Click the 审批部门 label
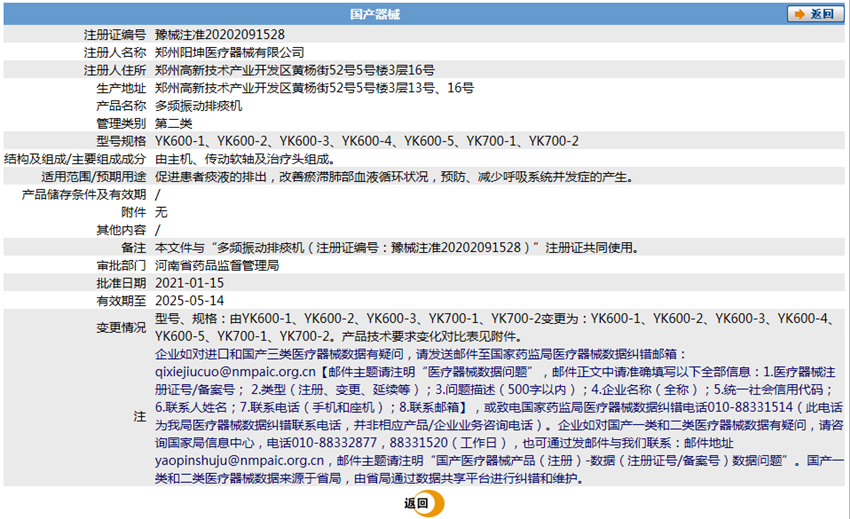Image resolution: width=850 pixels, height=519 pixels. pos(121,265)
